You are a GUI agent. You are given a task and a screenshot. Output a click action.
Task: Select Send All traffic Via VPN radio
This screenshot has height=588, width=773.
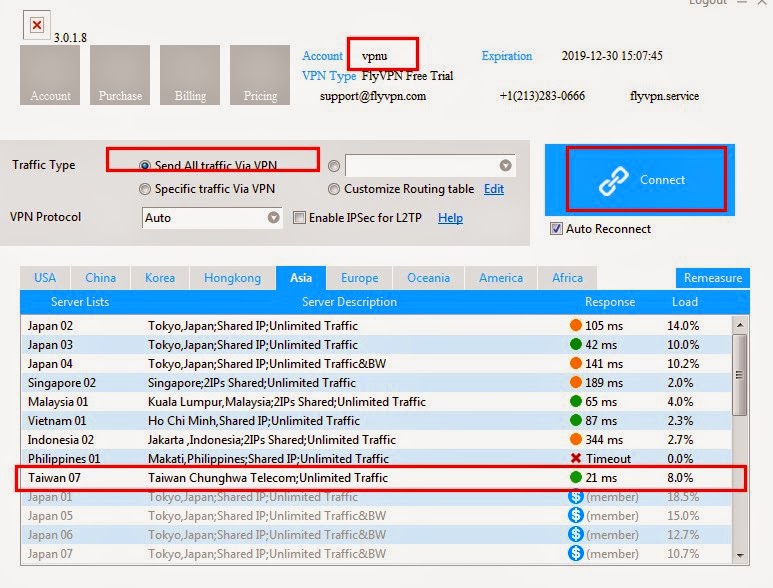(144, 166)
